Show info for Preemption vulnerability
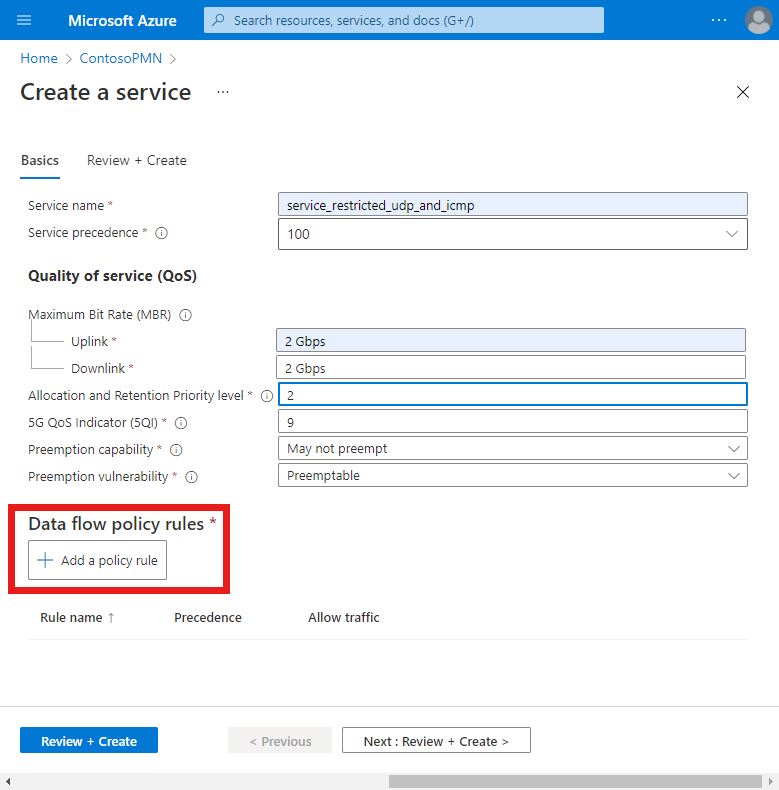 (191, 477)
